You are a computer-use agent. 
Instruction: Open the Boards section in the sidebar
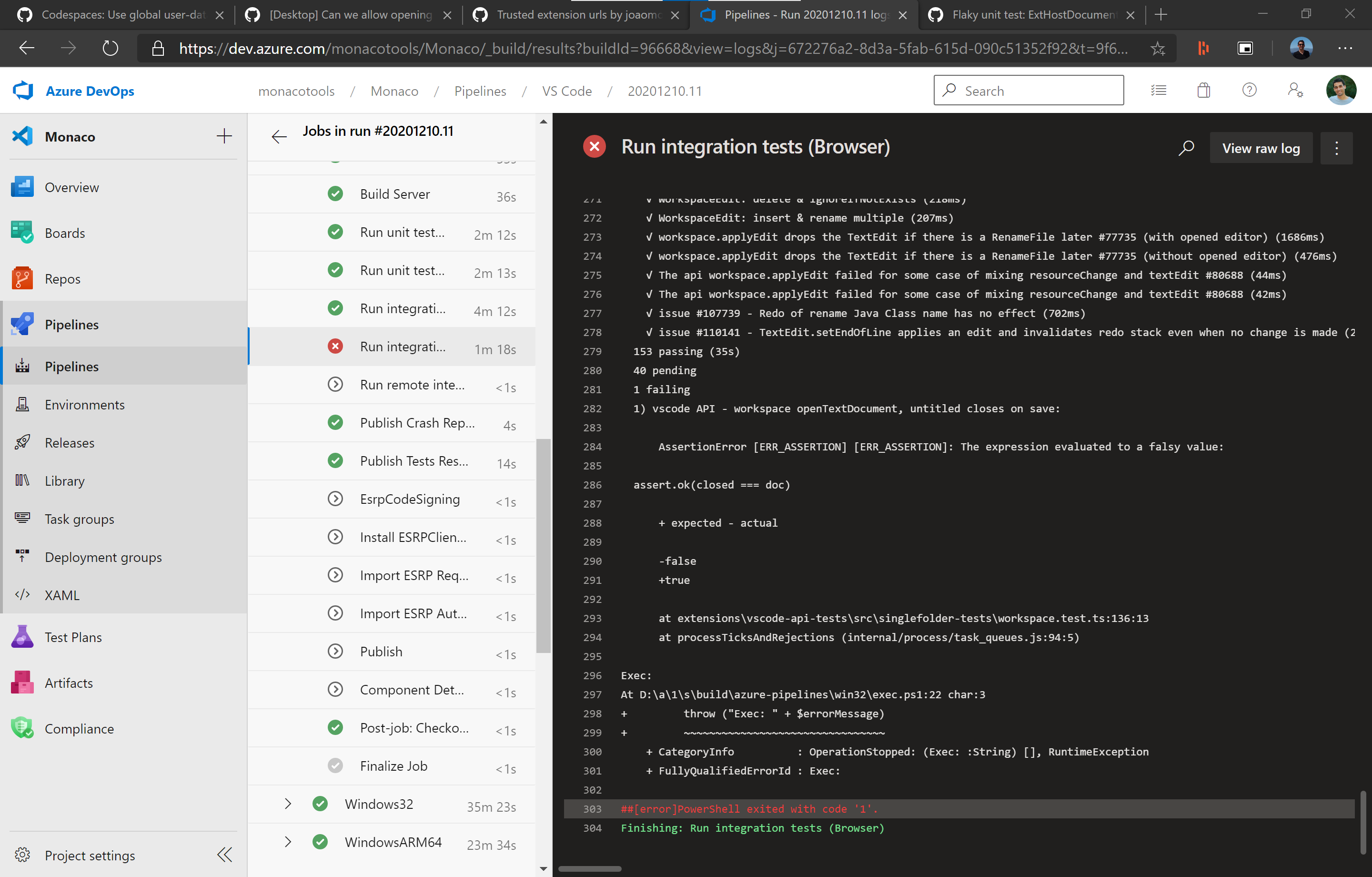(x=64, y=233)
